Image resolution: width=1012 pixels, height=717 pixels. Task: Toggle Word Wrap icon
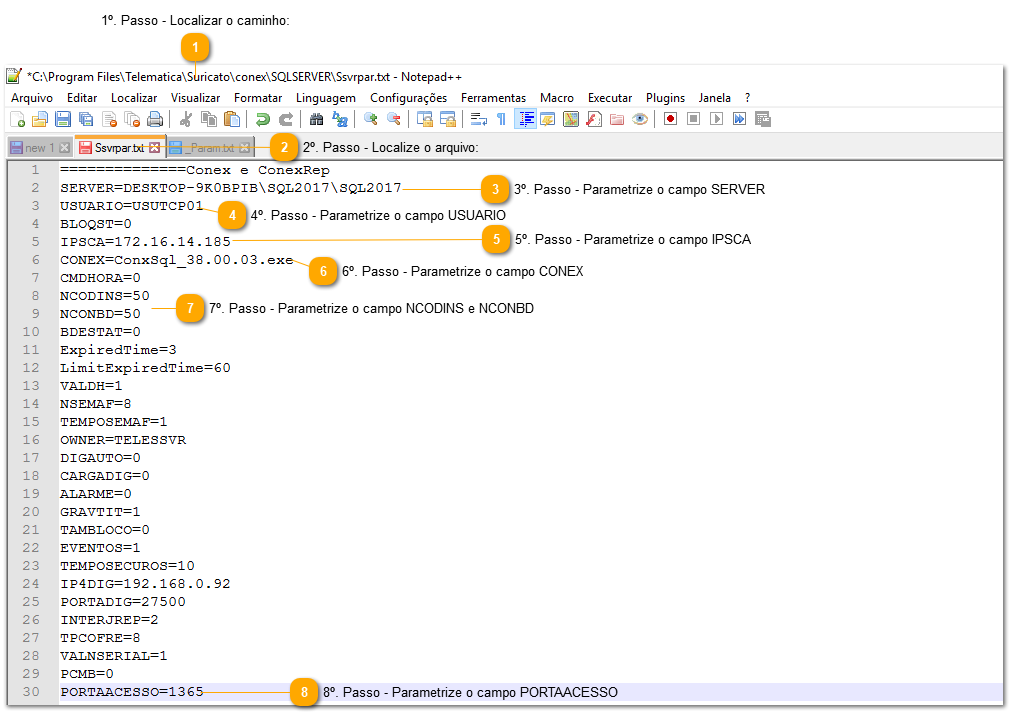[x=478, y=119]
